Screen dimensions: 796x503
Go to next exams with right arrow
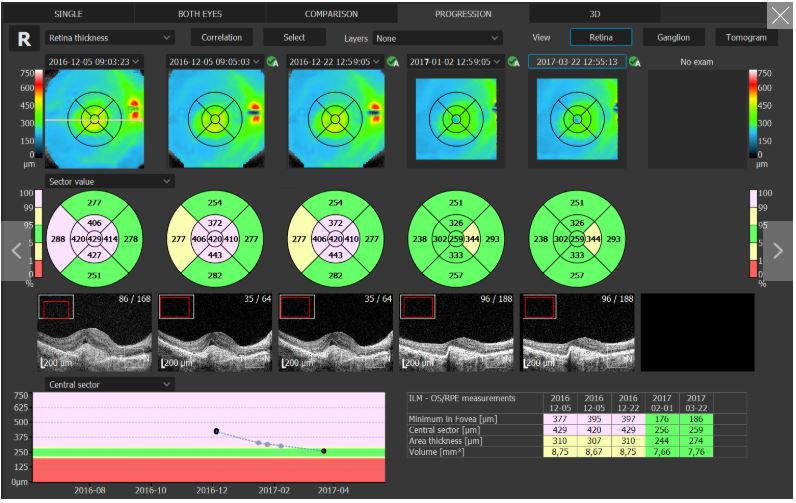(779, 251)
